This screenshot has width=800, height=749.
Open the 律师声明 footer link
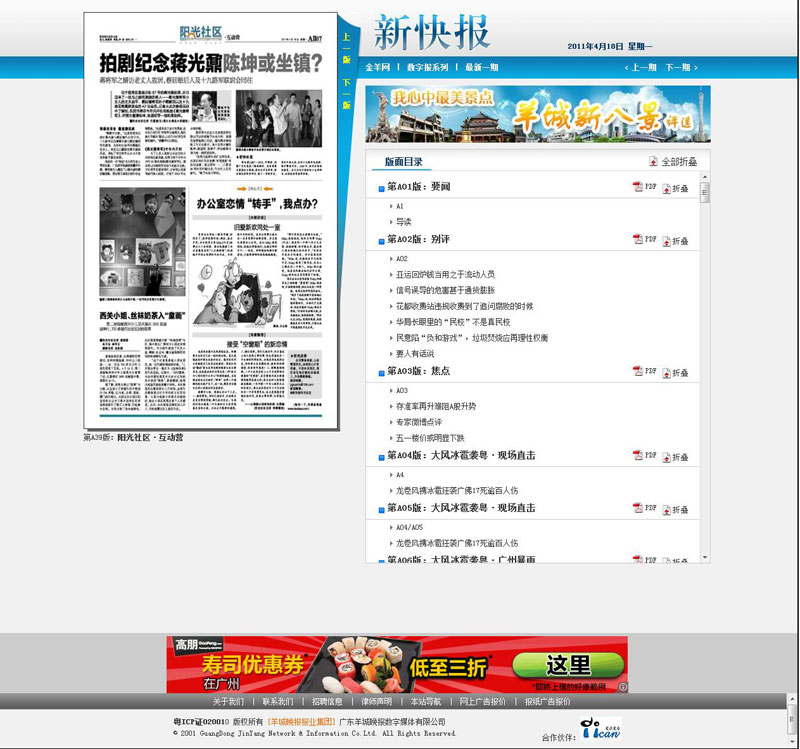click(377, 702)
